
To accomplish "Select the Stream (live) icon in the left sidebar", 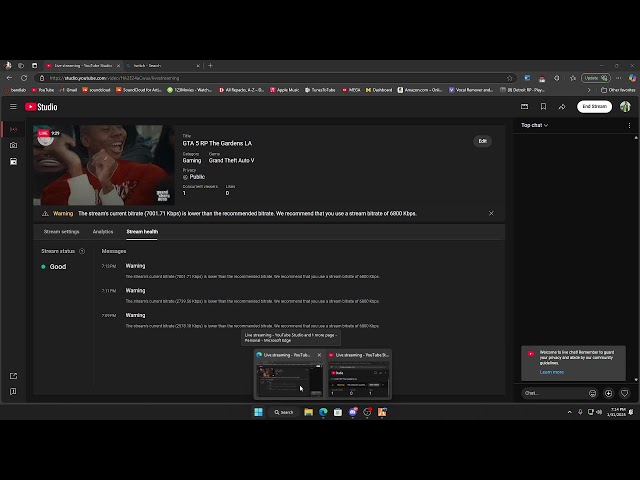I will 13,129.
